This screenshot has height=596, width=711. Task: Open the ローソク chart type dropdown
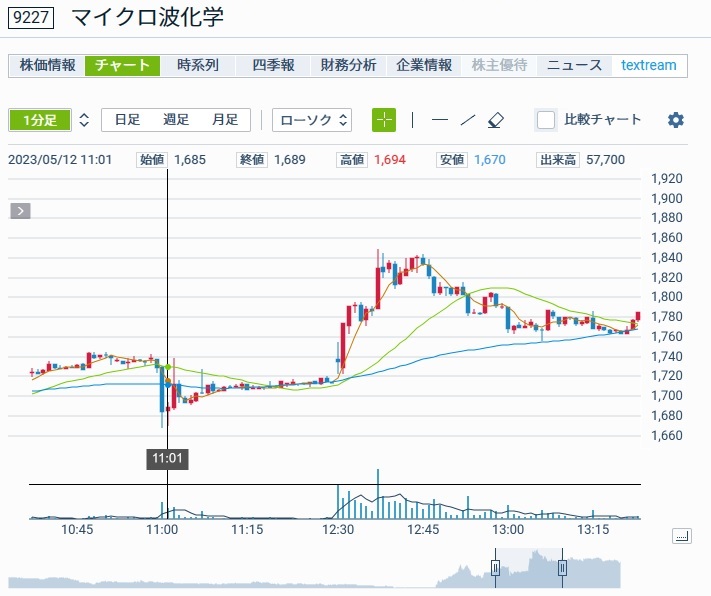coord(312,120)
